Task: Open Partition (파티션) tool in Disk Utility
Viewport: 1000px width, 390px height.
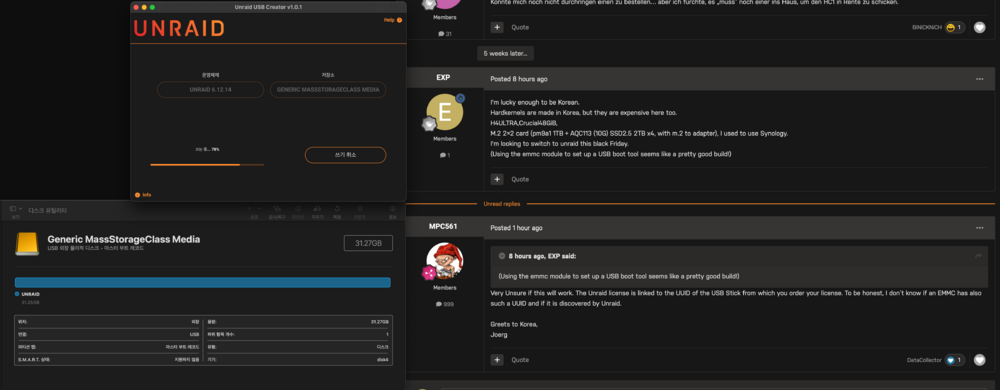Action: coord(298,212)
